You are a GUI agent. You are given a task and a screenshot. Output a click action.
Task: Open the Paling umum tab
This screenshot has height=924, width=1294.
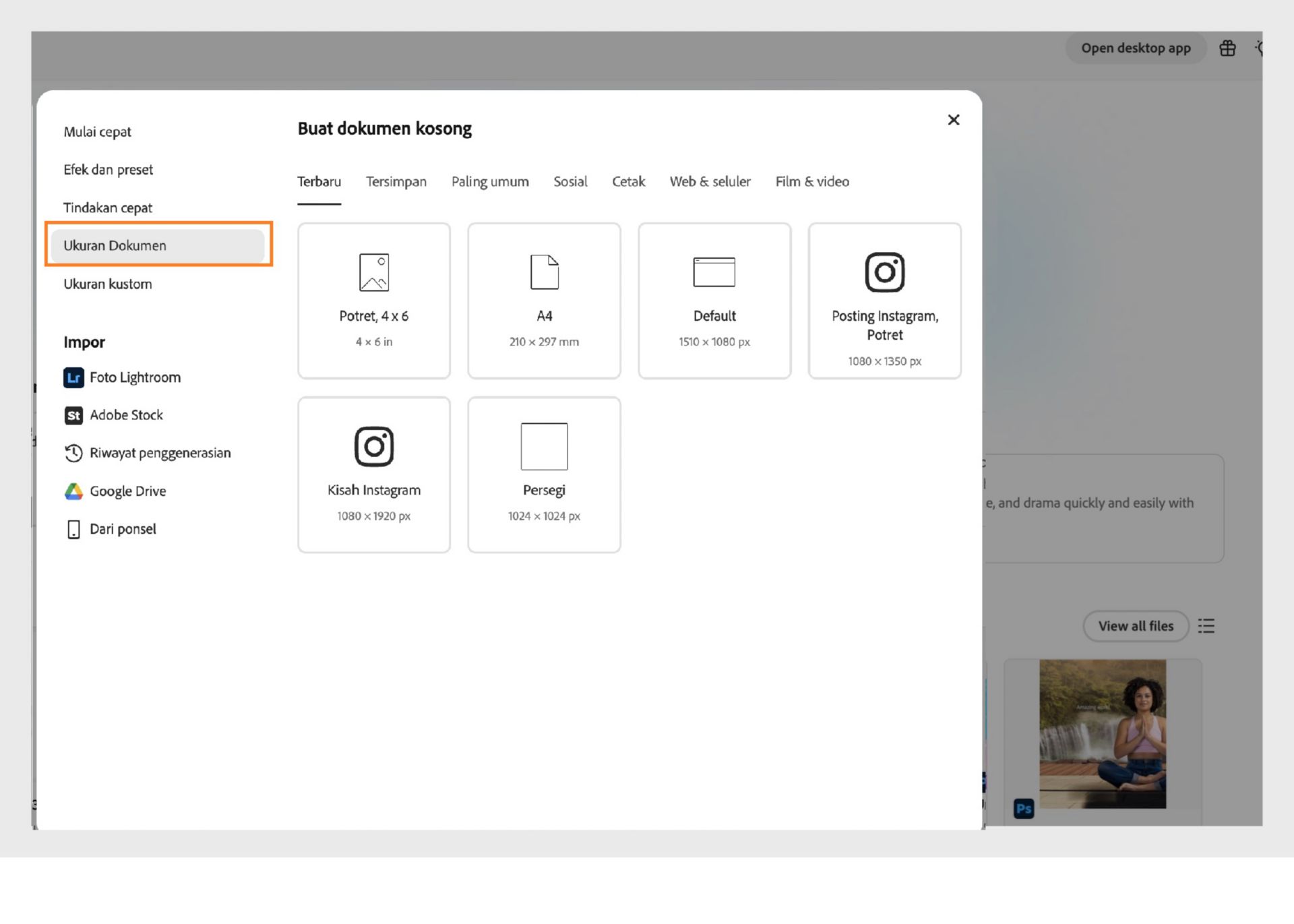[x=490, y=182]
